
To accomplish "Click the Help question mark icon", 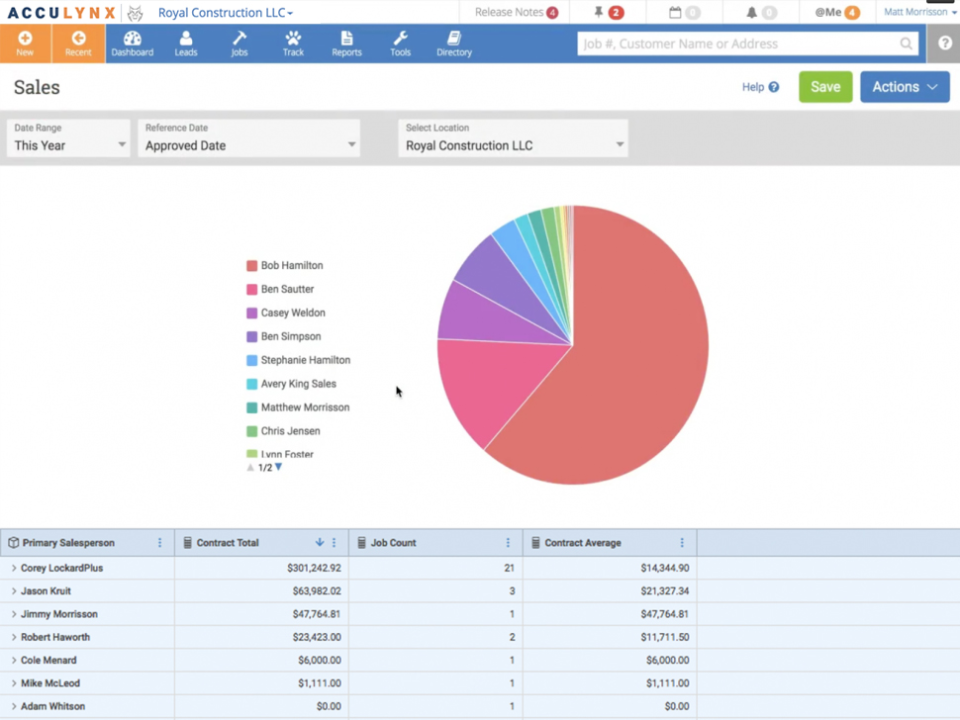I will point(773,87).
